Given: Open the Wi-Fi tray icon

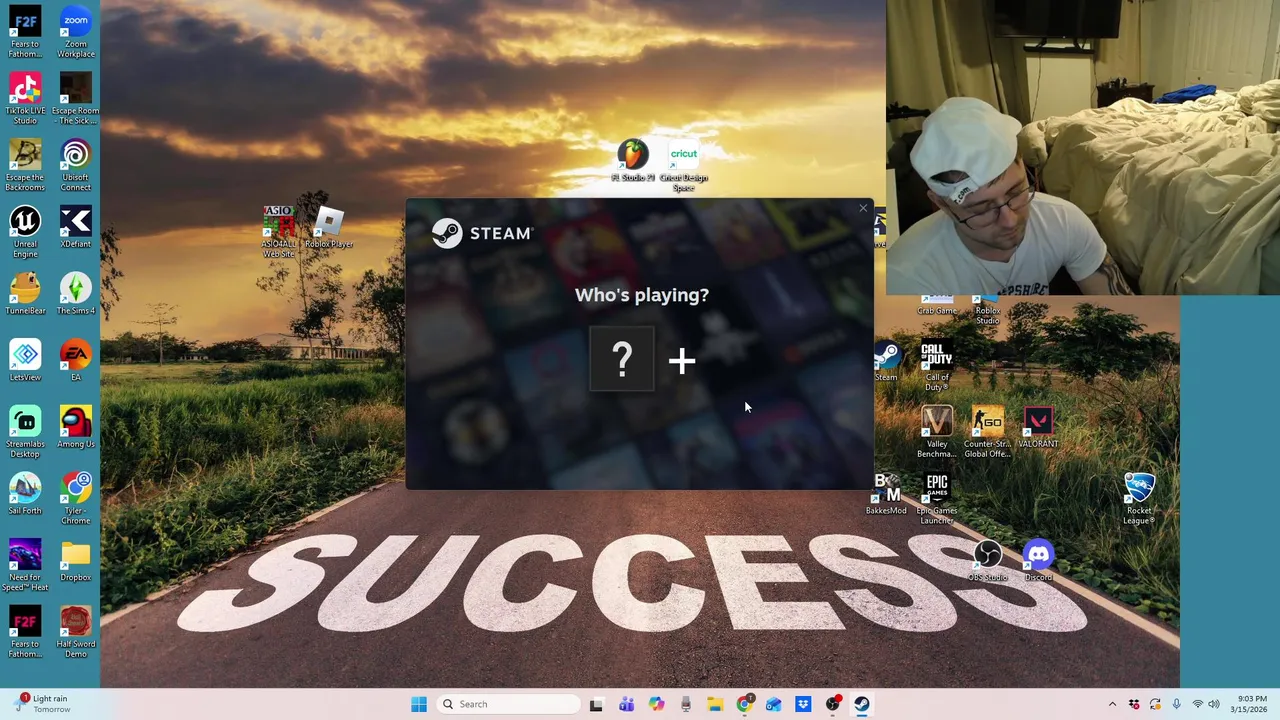Looking at the screenshot, I should coord(1197,704).
